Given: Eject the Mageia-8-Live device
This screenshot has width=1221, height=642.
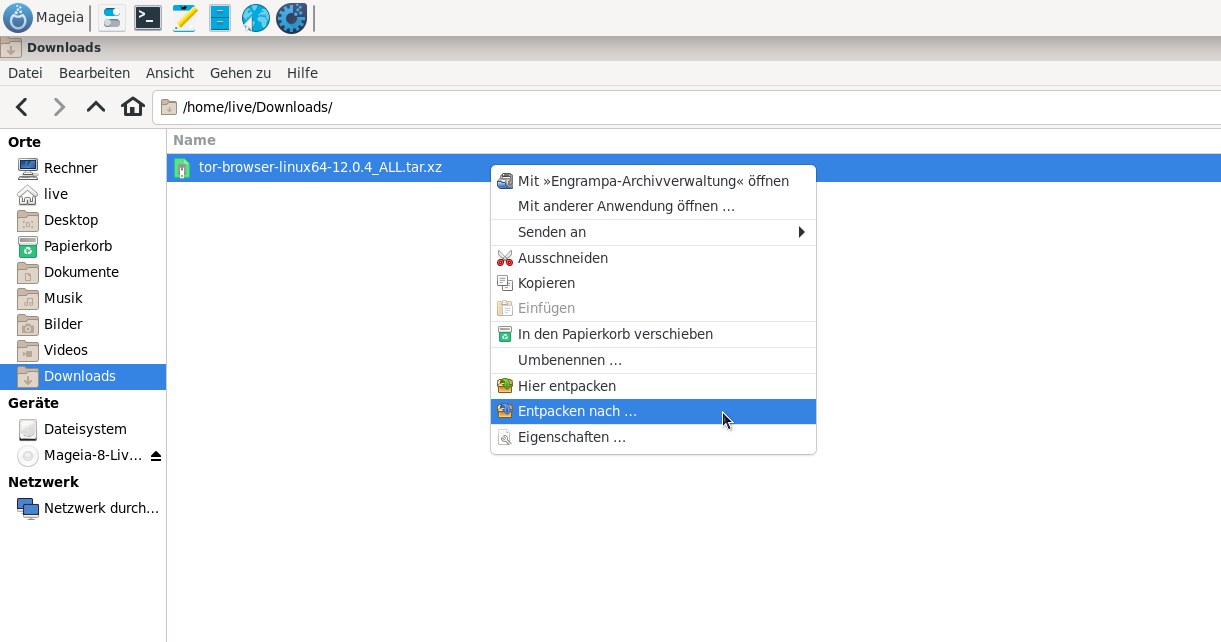Looking at the screenshot, I should pyautogui.click(x=156, y=456).
